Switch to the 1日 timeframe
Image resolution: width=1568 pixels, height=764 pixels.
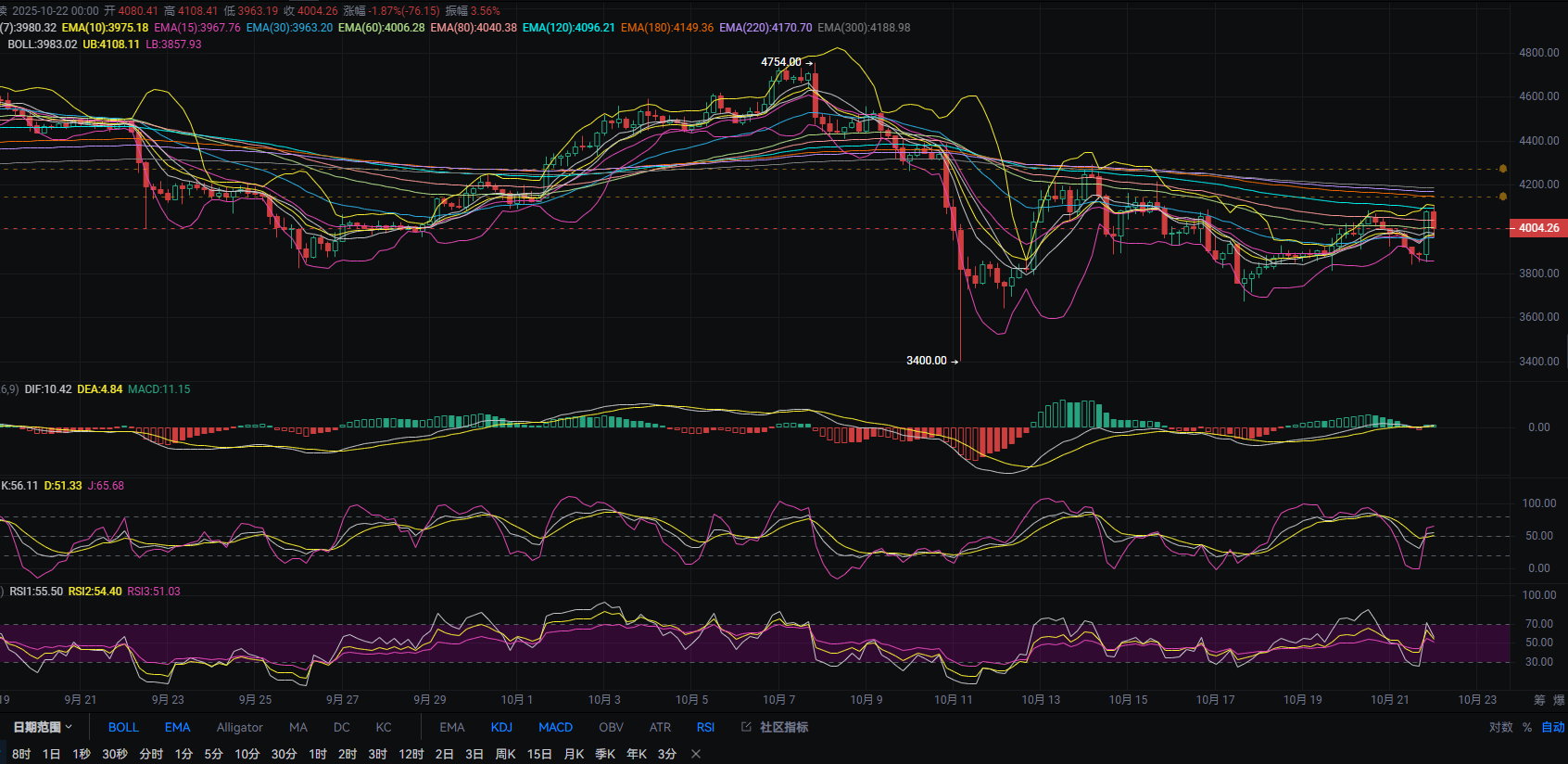coord(52,754)
